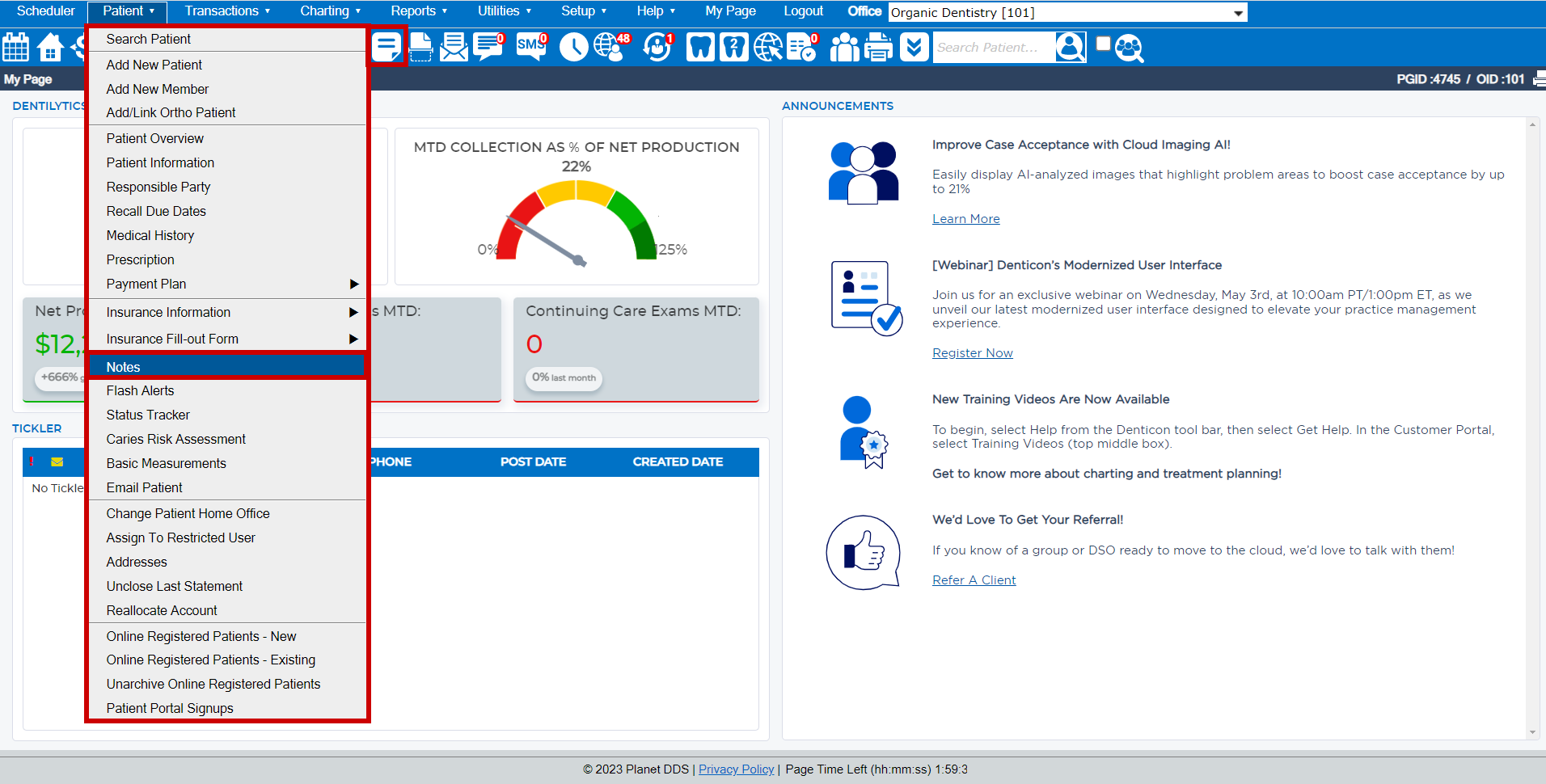Select Notes from the Patient menu
The image size is (1546, 784).
[227, 366]
